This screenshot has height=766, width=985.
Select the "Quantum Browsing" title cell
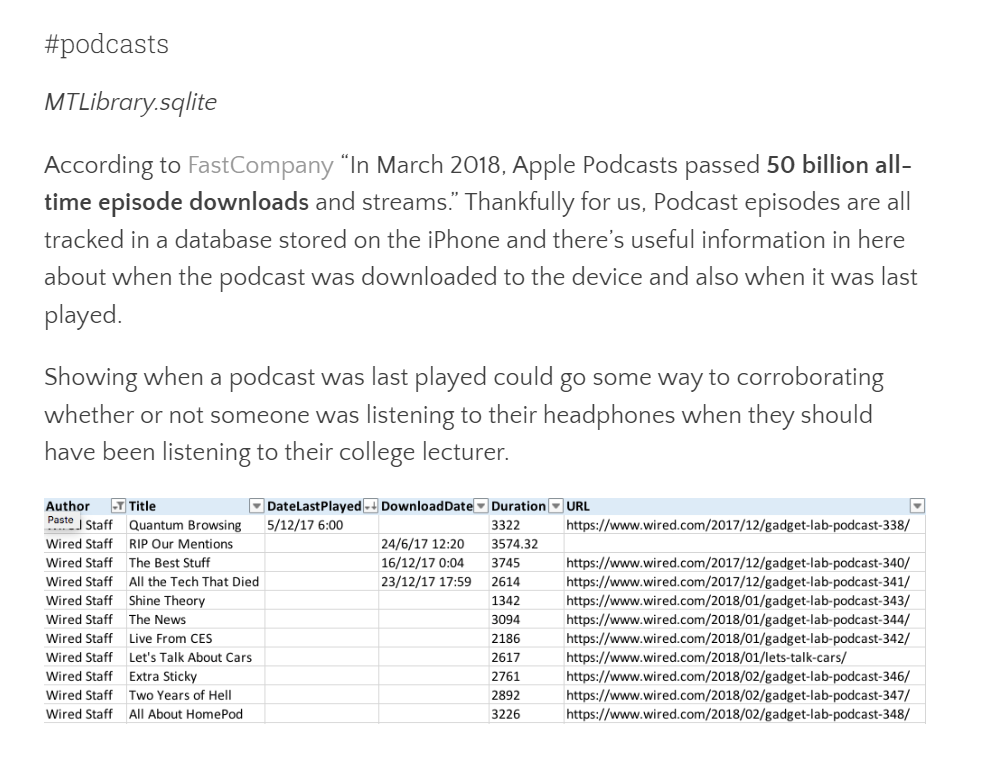tap(185, 525)
